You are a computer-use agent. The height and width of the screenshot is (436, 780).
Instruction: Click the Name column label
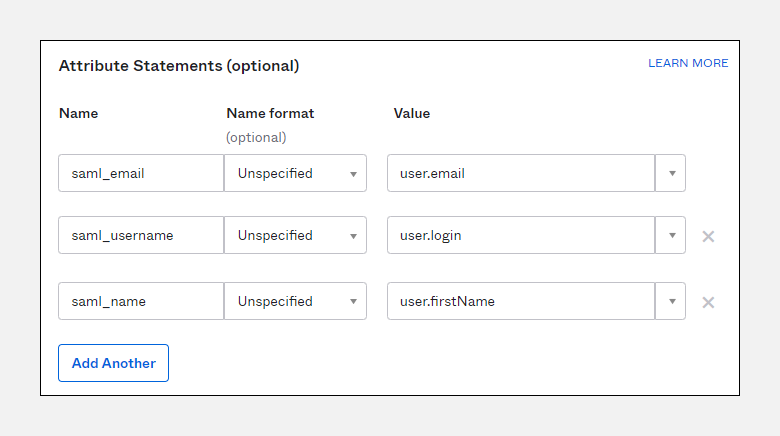click(79, 113)
